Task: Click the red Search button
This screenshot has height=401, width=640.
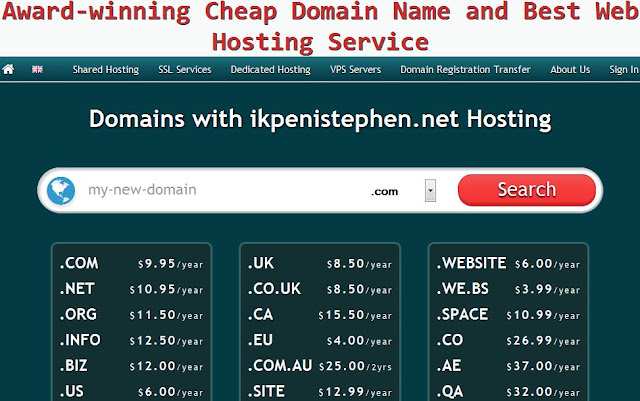Action: tap(527, 190)
